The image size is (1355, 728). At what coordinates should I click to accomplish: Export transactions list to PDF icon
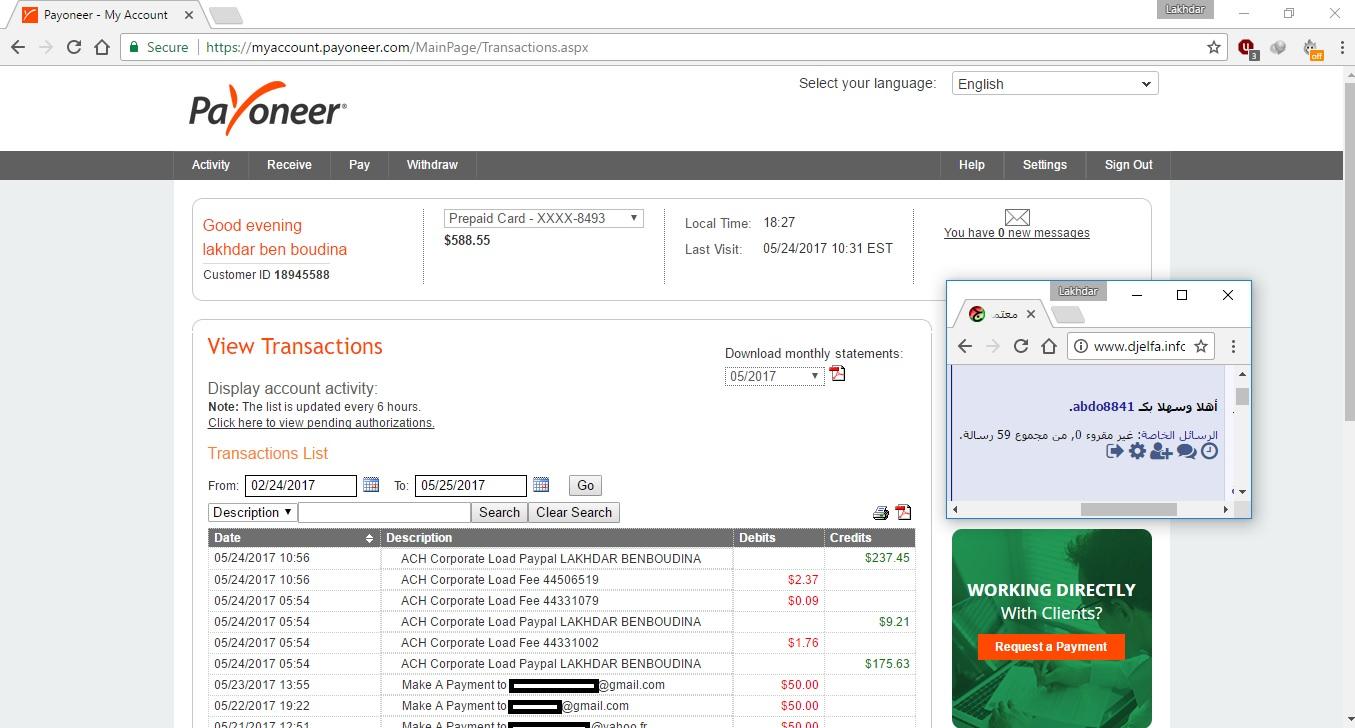click(904, 512)
